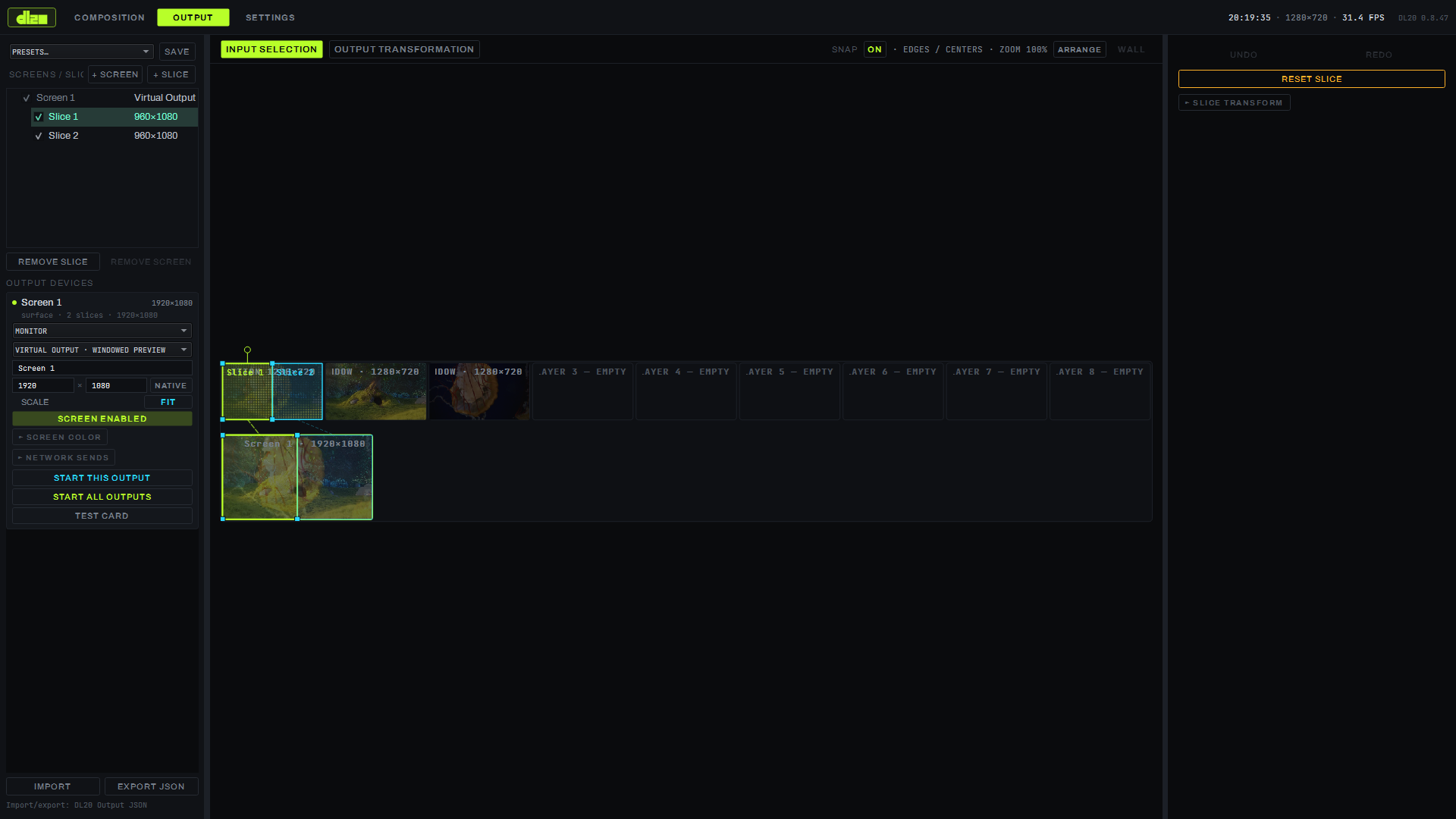
Task: Start all outputs
Action: pos(102,497)
